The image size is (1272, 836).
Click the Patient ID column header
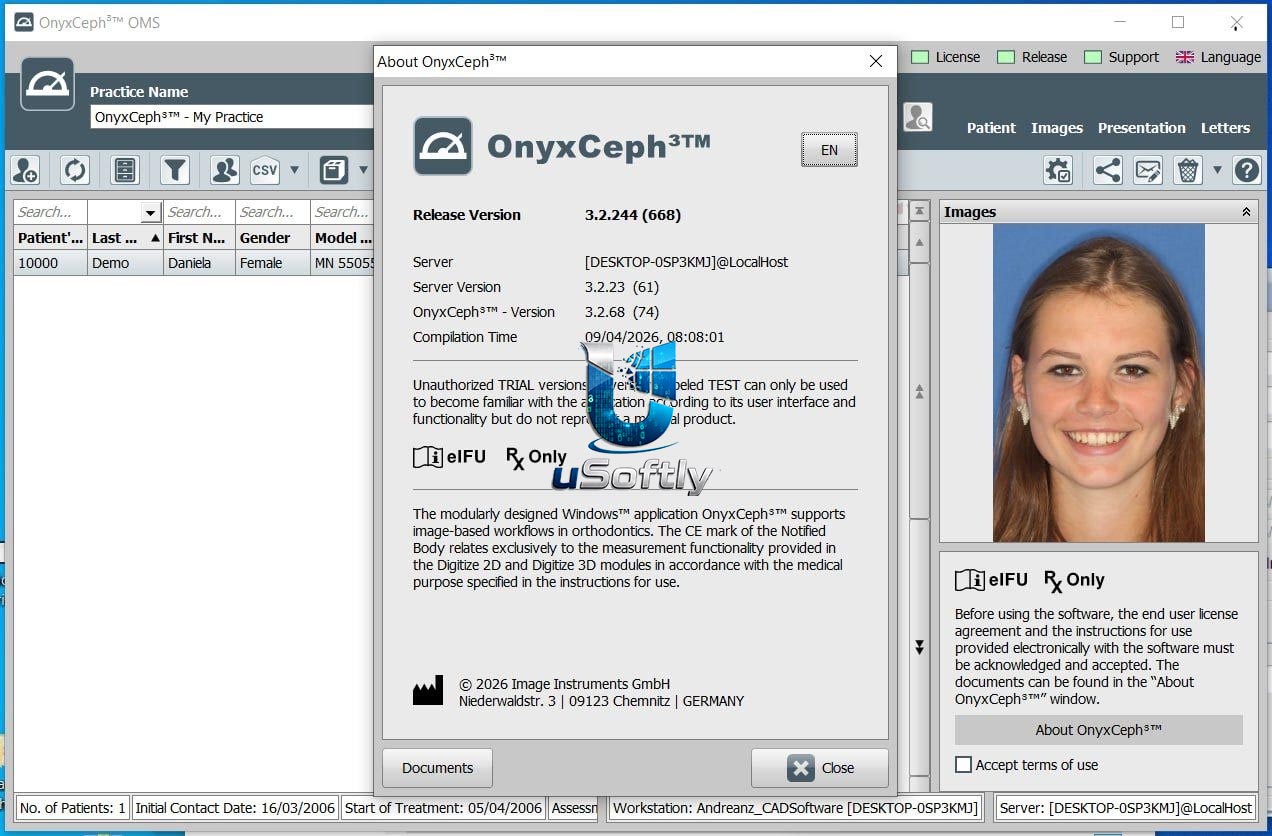click(50, 238)
